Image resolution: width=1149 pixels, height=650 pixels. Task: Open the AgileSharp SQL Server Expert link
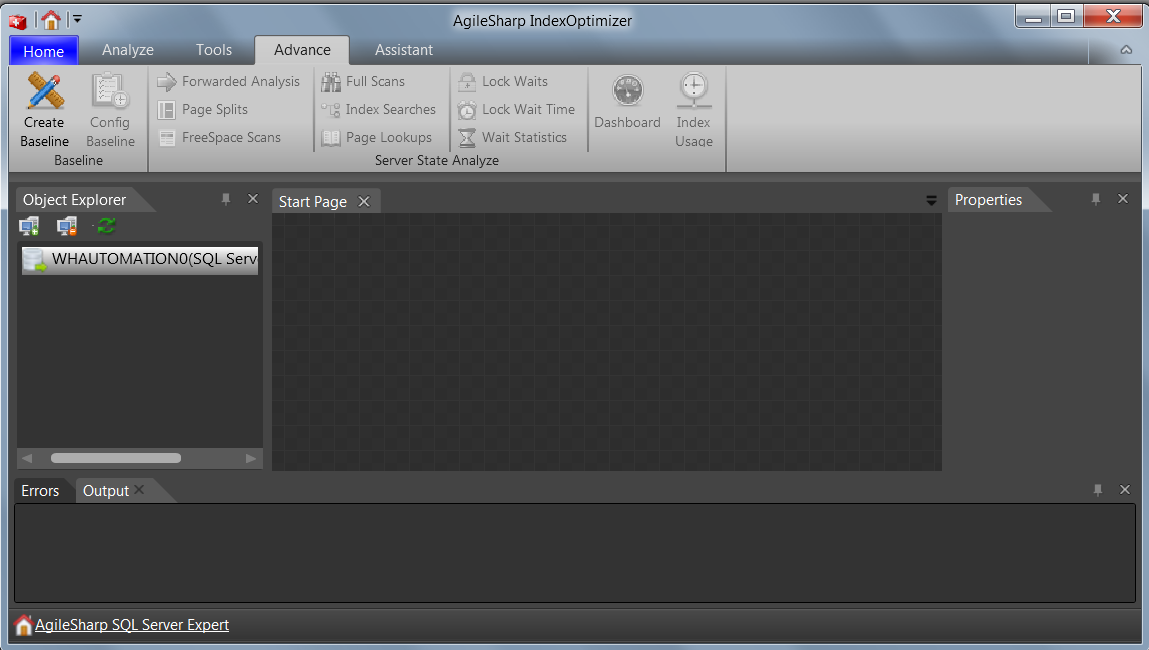coord(132,625)
